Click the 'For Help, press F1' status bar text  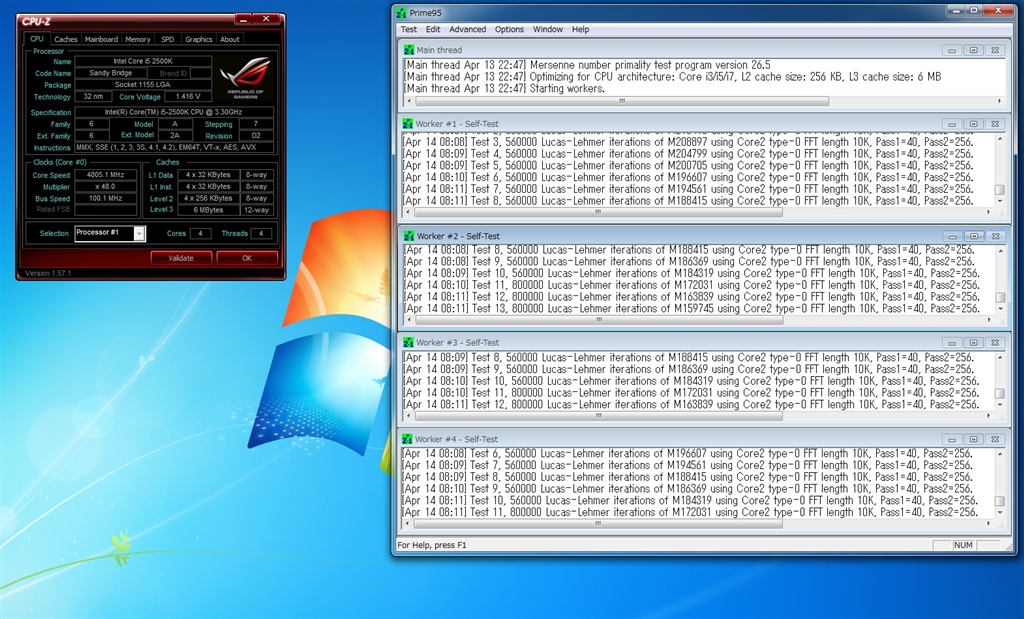click(x=432, y=545)
